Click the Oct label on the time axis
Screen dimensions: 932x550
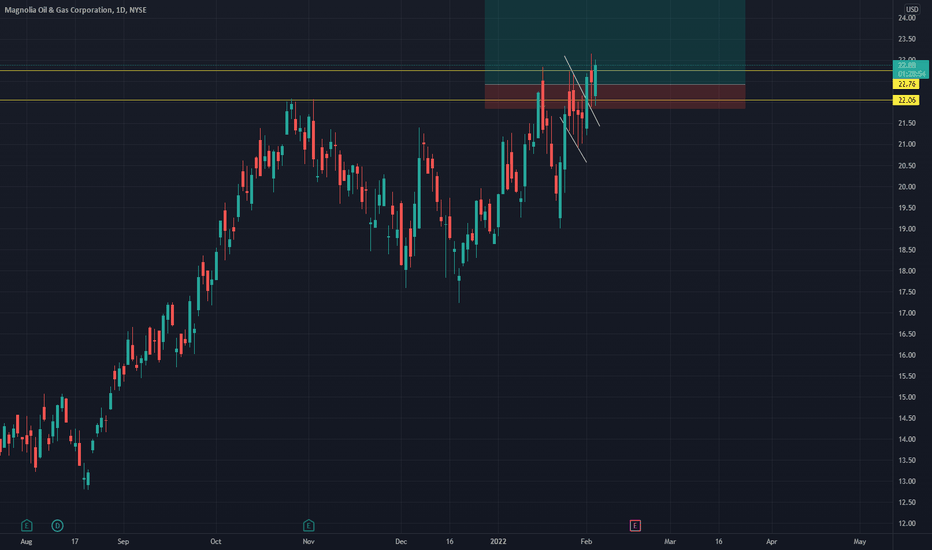(216, 542)
